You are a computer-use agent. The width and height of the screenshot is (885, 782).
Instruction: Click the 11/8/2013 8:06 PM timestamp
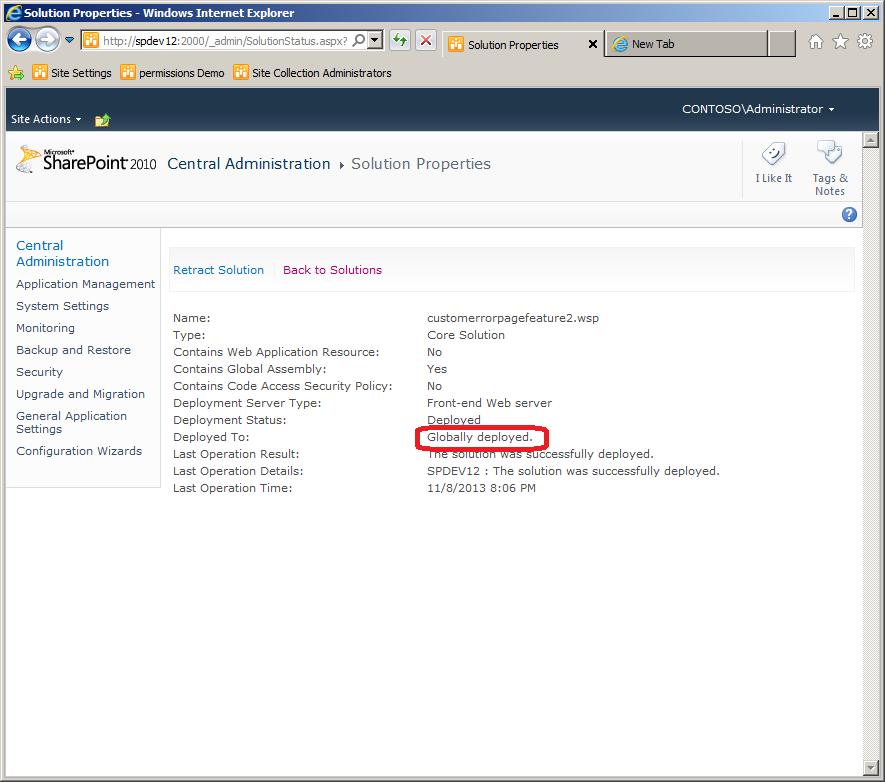481,487
